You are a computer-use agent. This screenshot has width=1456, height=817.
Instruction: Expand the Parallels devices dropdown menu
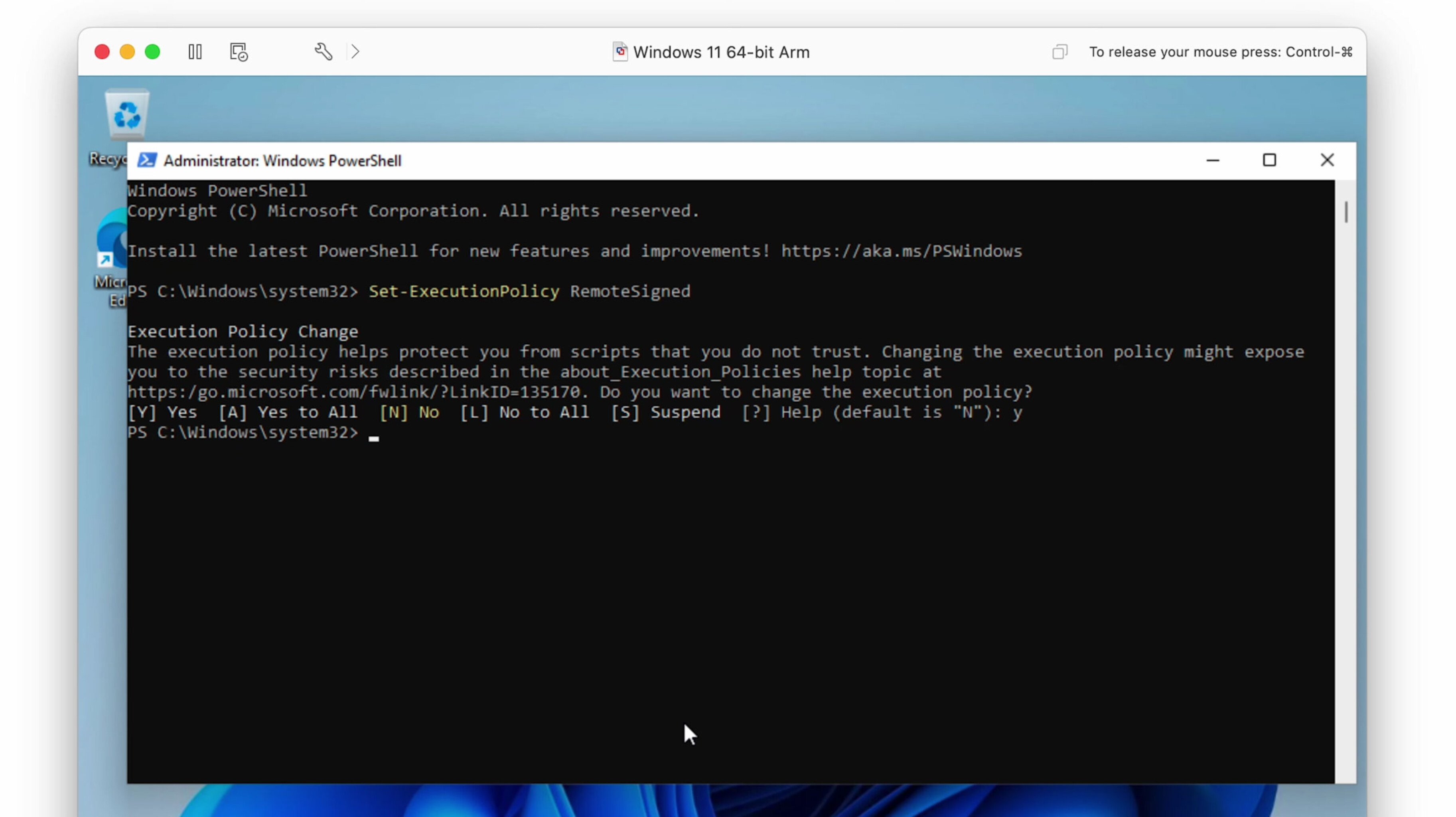[355, 51]
